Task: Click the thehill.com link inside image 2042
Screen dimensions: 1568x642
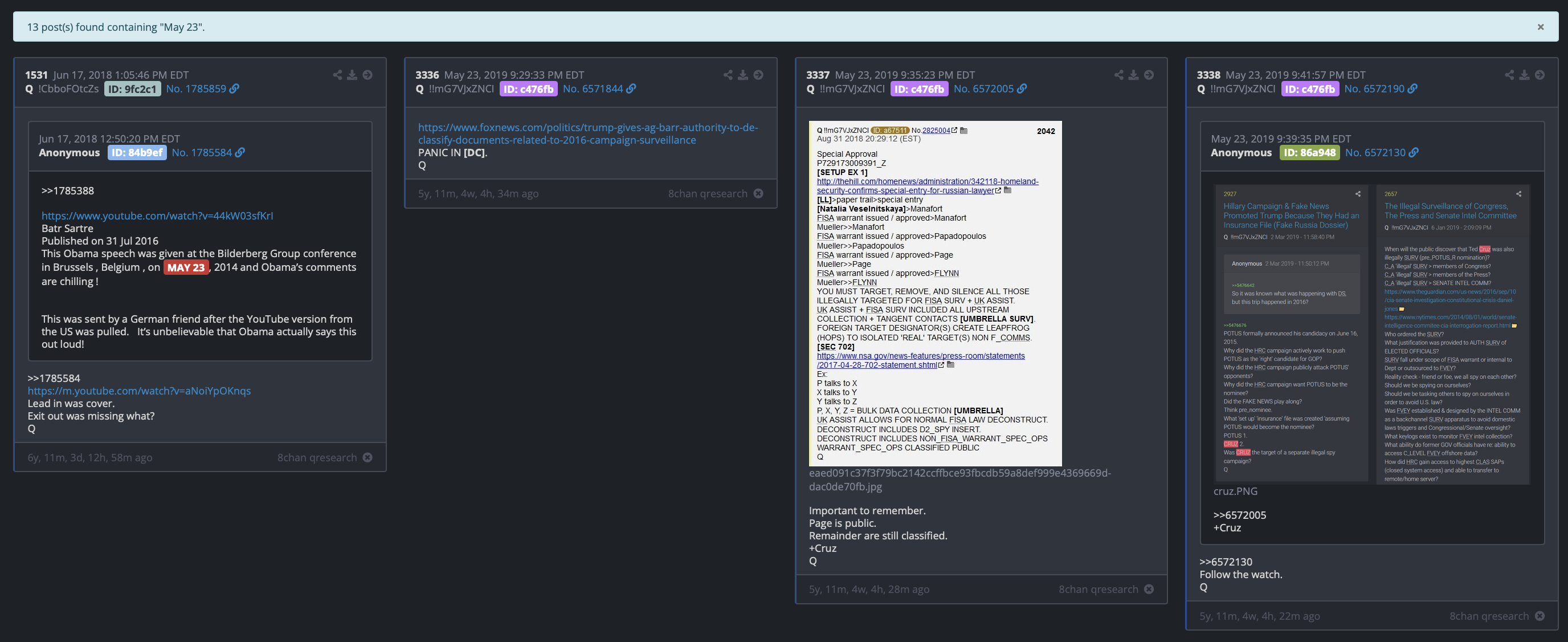Action: [x=928, y=186]
